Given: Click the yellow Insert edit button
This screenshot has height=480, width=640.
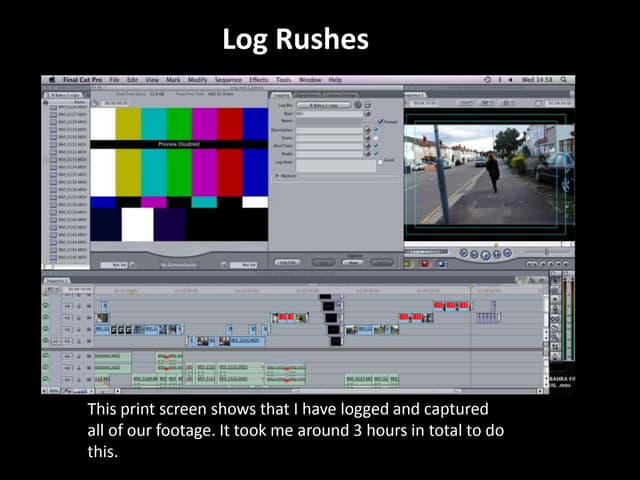Looking at the screenshot, I should coord(409,264).
